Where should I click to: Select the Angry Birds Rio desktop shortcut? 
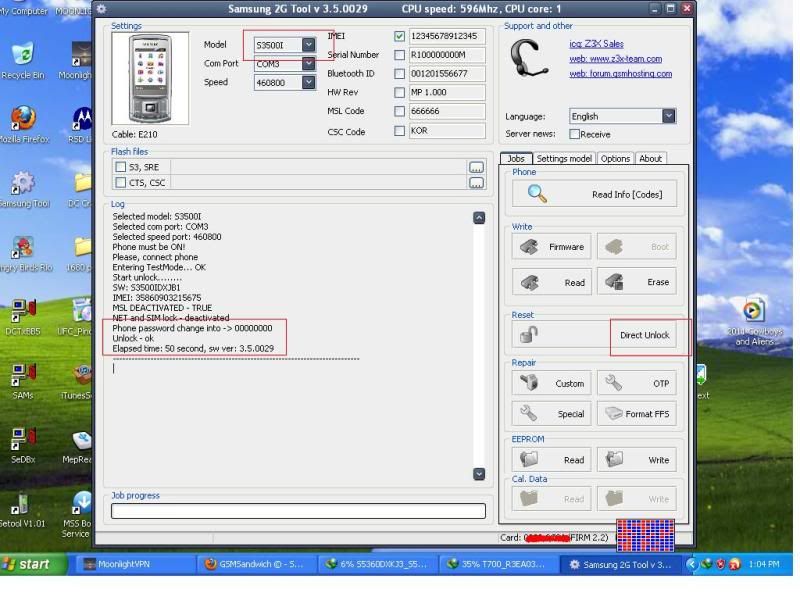(24, 254)
